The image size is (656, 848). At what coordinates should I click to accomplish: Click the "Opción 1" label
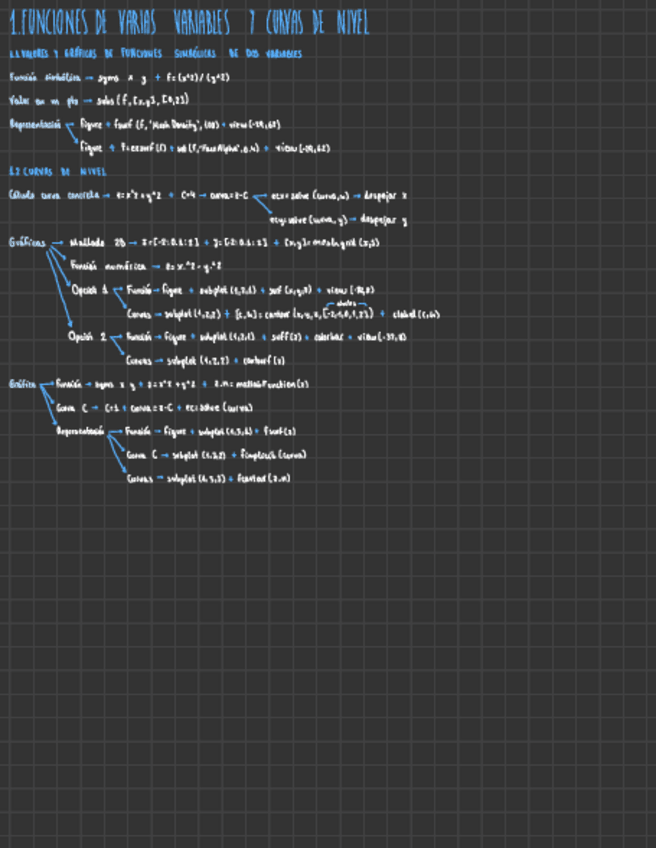click(90, 290)
